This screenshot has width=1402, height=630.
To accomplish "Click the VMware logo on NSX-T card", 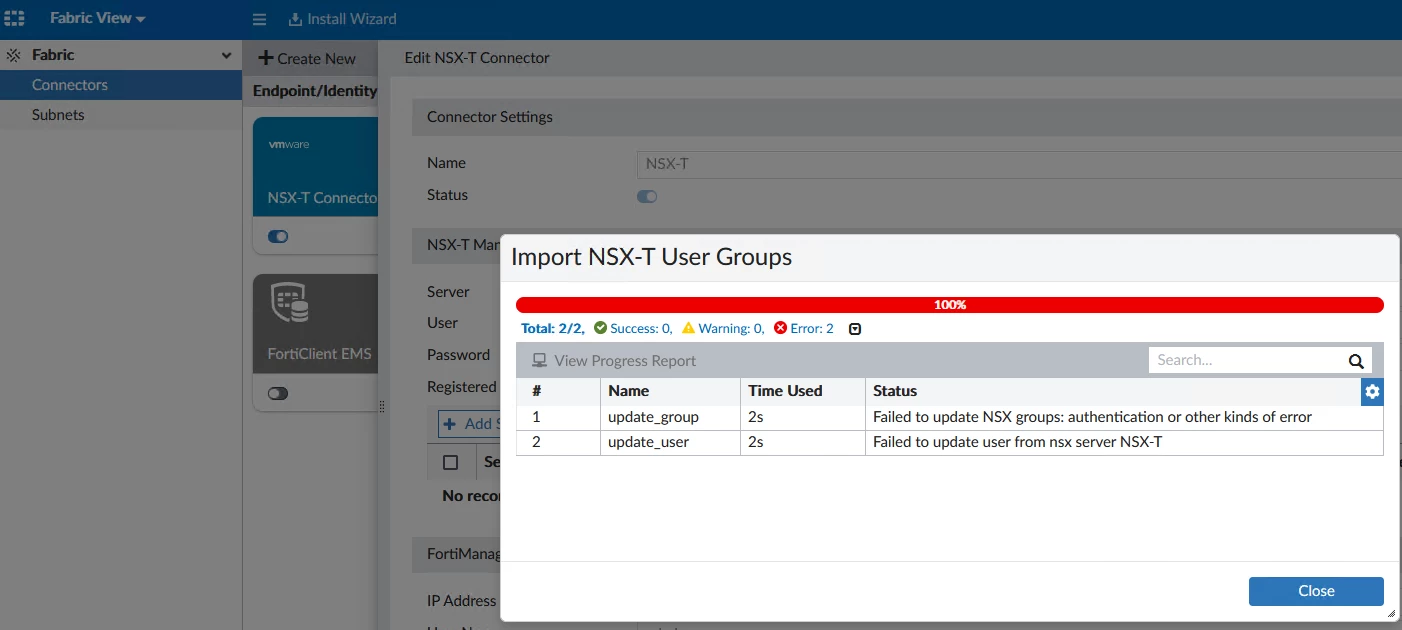I will (x=289, y=144).
